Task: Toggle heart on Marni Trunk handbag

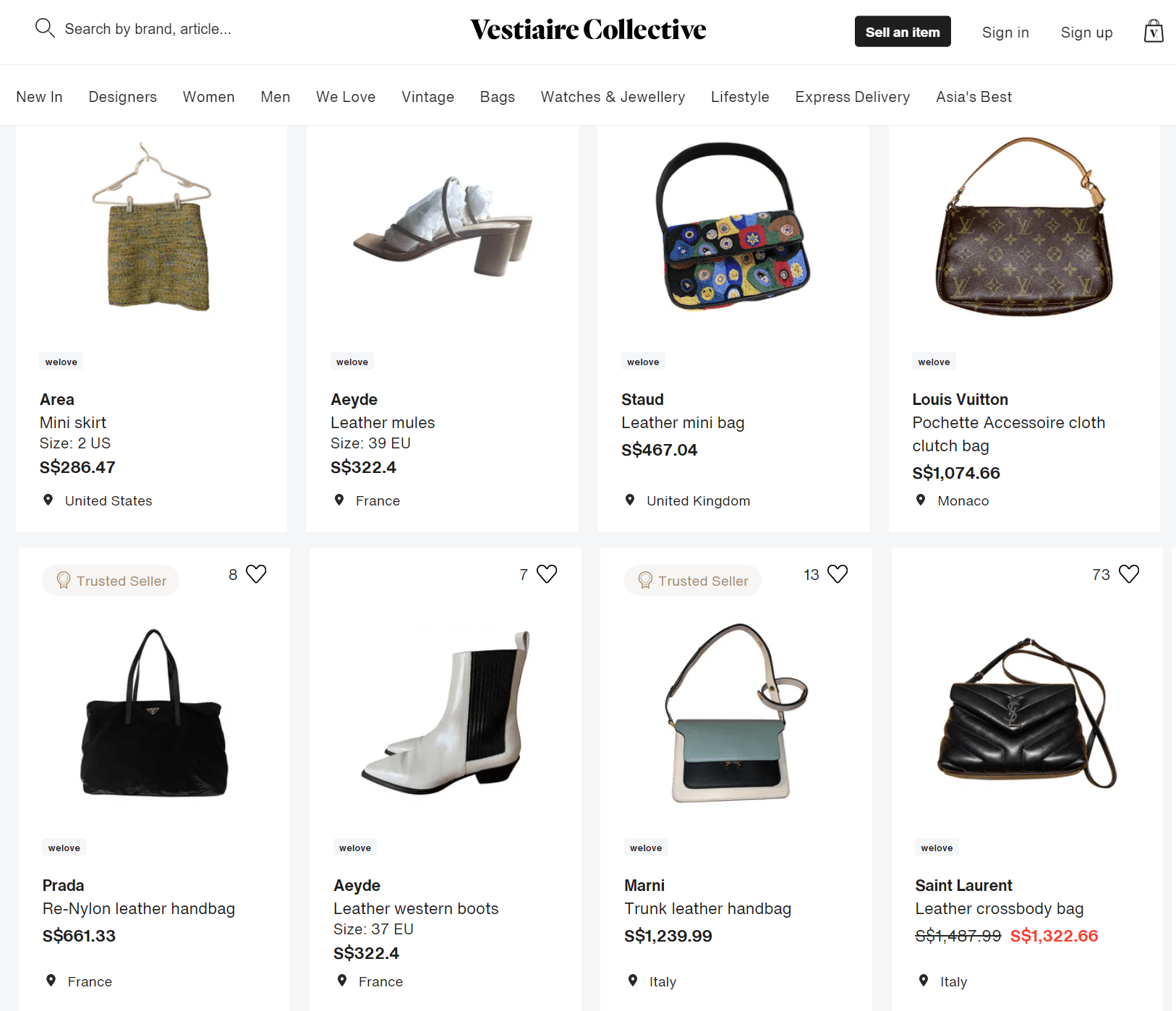Action: 838,574
